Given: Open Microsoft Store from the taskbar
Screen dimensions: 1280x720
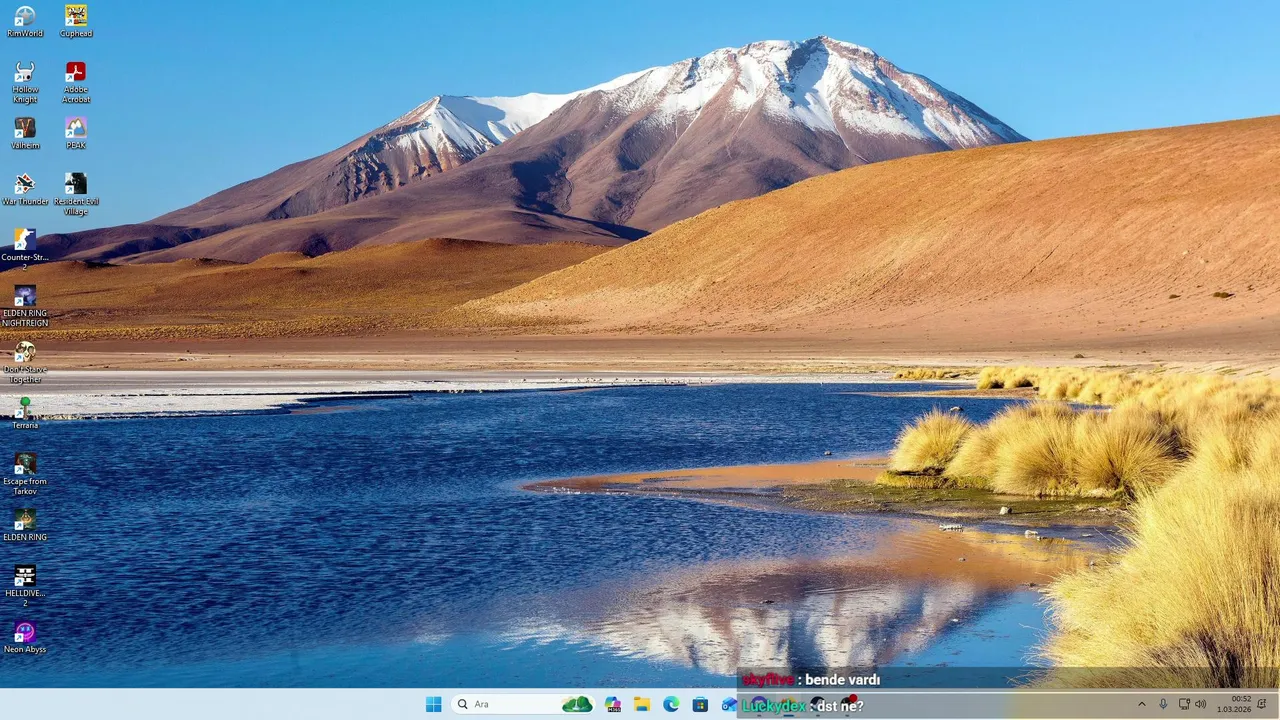Looking at the screenshot, I should pos(700,704).
